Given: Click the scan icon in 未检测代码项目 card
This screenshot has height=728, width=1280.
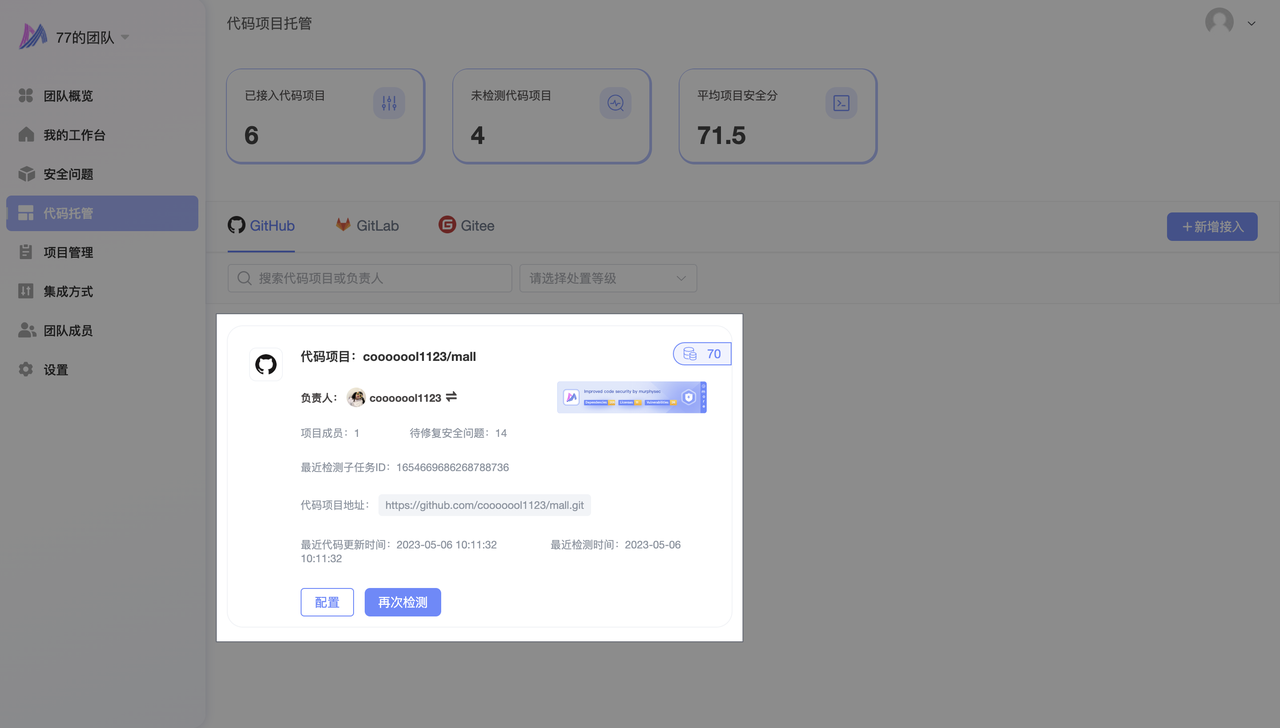Looking at the screenshot, I should [x=615, y=103].
